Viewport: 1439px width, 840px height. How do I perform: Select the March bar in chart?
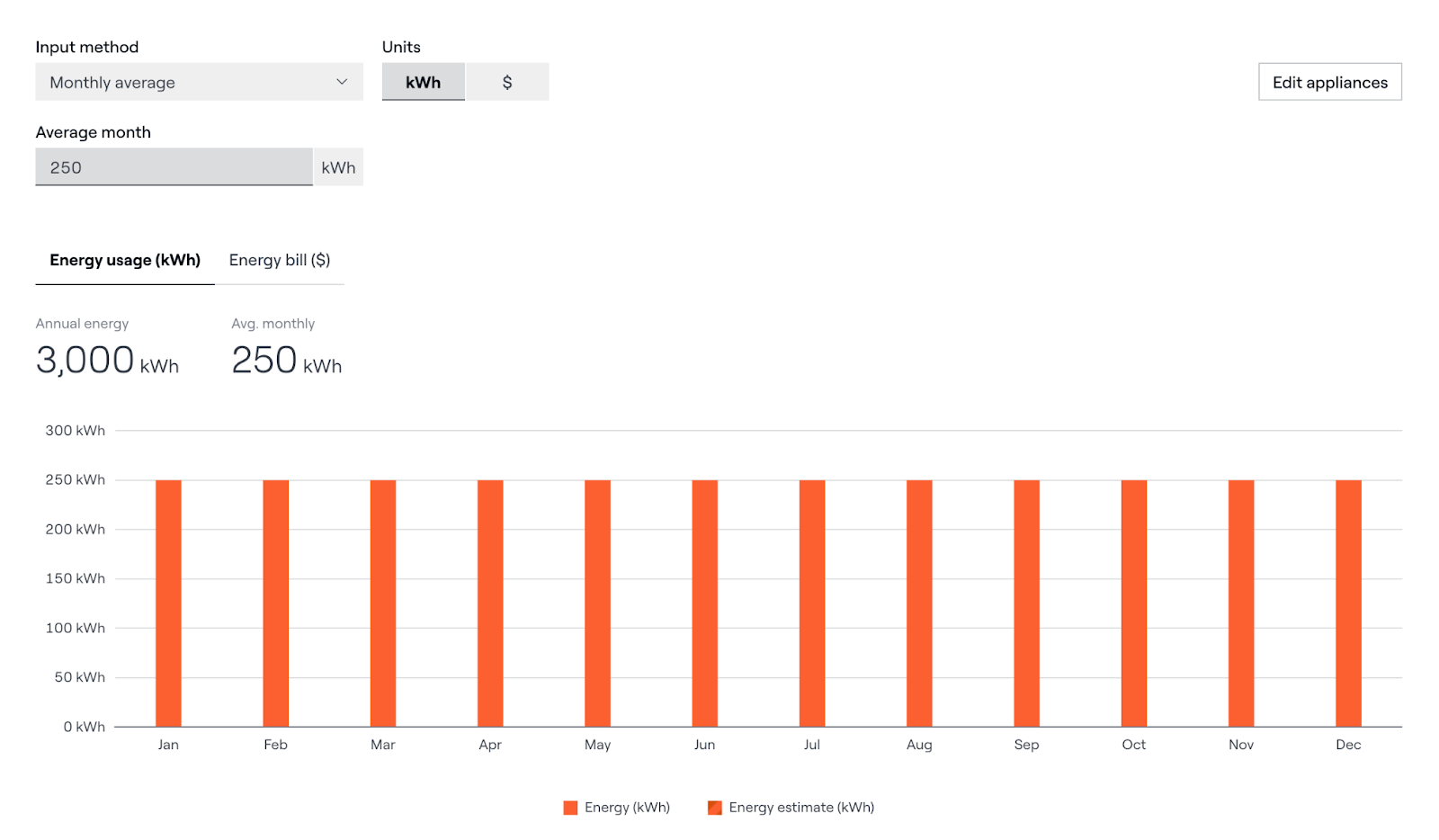pyautogui.click(x=383, y=603)
